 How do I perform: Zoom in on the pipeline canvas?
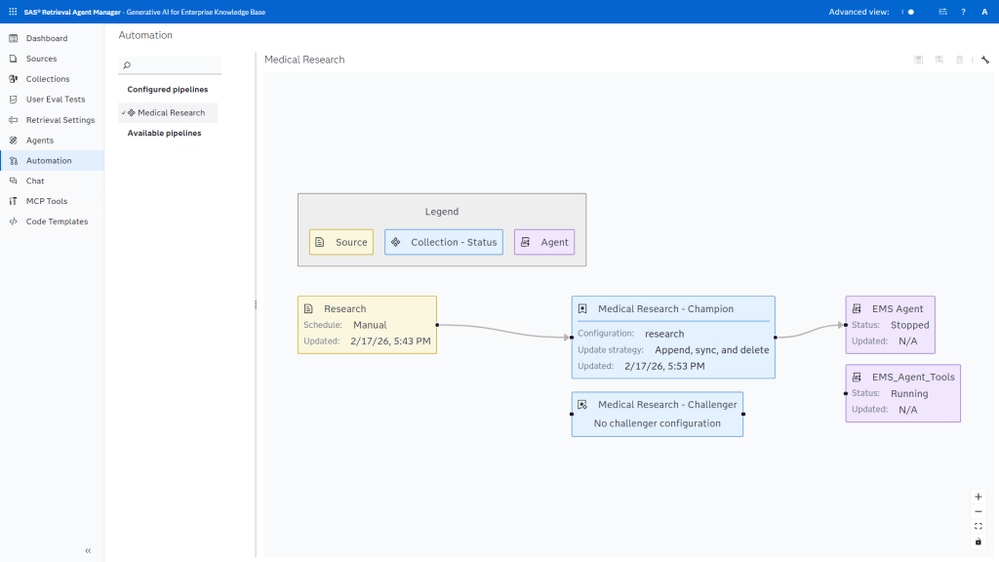click(978, 496)
